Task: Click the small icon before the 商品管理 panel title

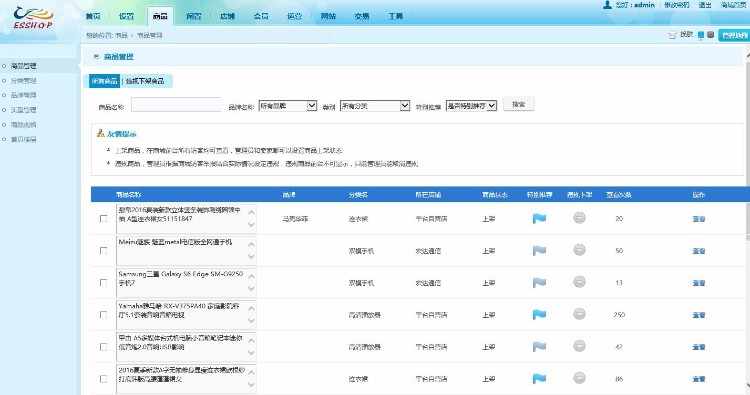Action: click(x=97, y=56)
